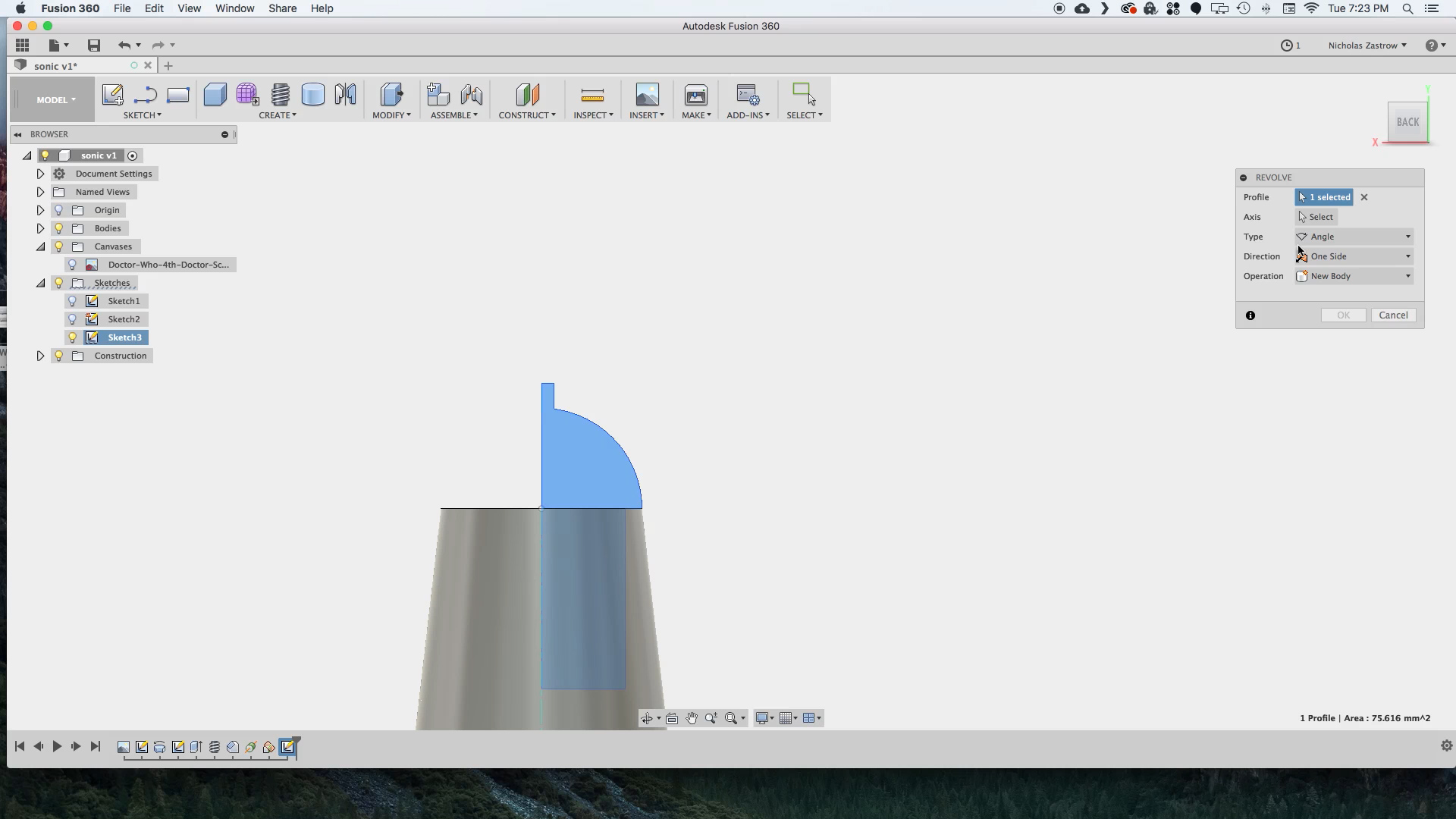Select the Inspect tool icon

pos(592,94)
